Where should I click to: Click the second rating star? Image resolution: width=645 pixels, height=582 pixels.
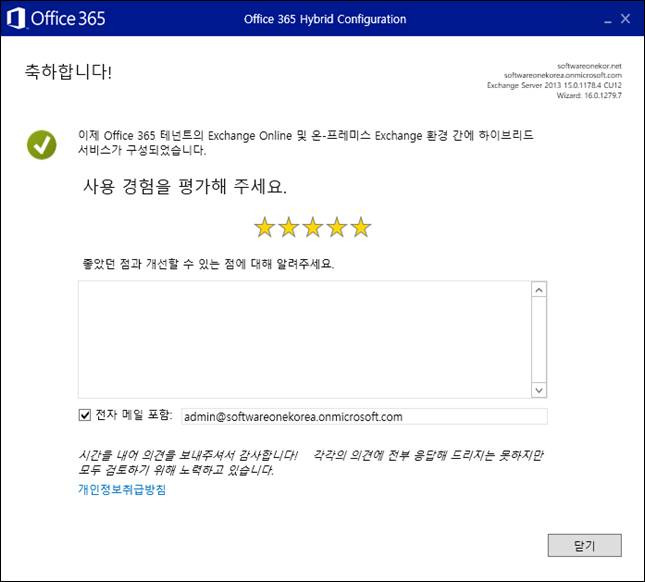[289, 227]
